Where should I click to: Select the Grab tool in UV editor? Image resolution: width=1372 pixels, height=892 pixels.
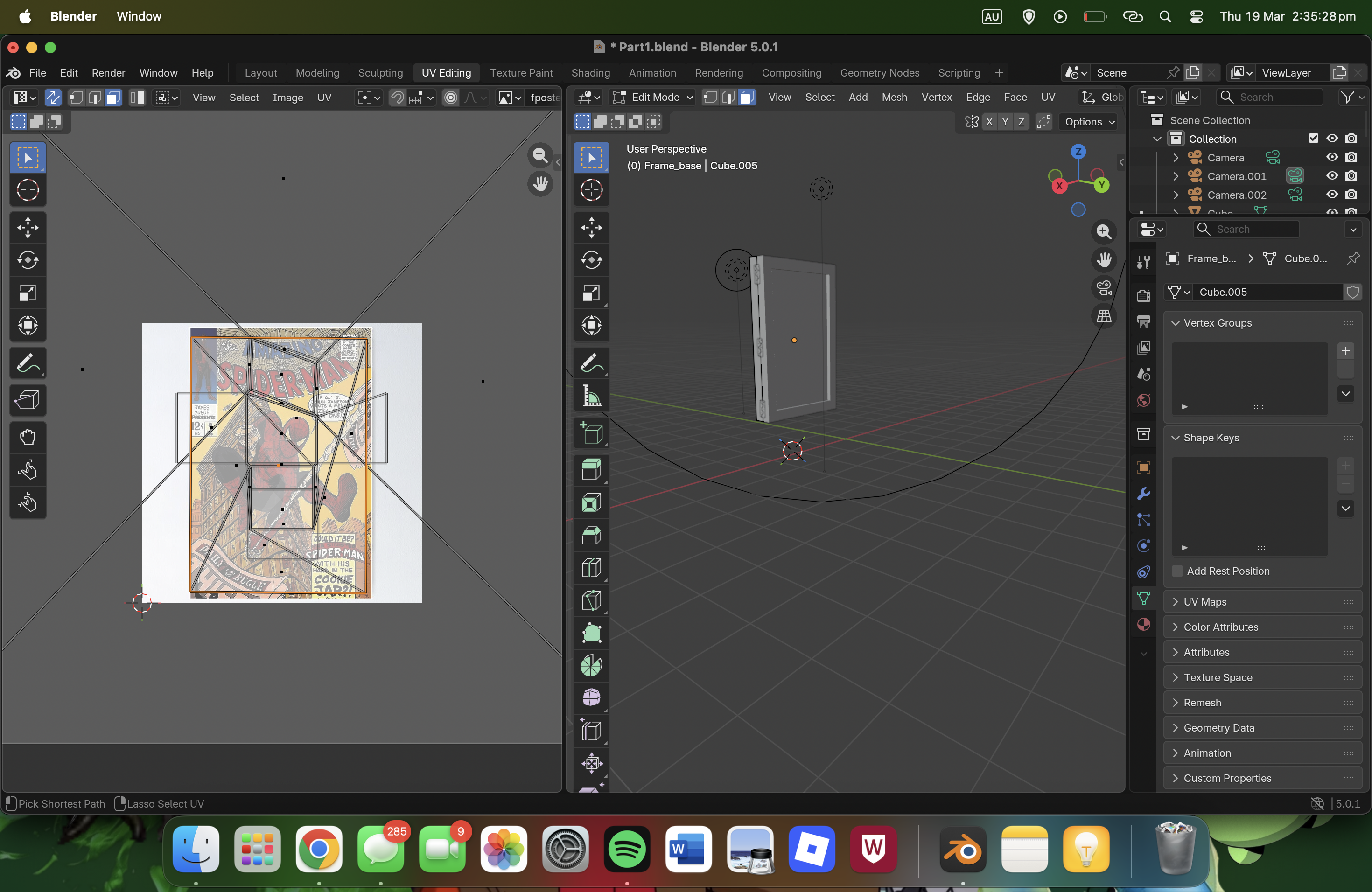27,437
